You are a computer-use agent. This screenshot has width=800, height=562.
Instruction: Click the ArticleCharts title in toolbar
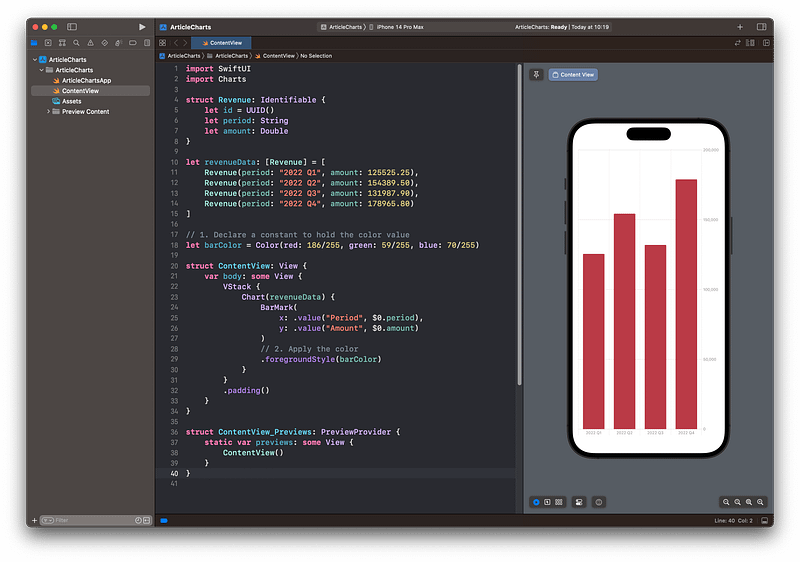[190, 27]
